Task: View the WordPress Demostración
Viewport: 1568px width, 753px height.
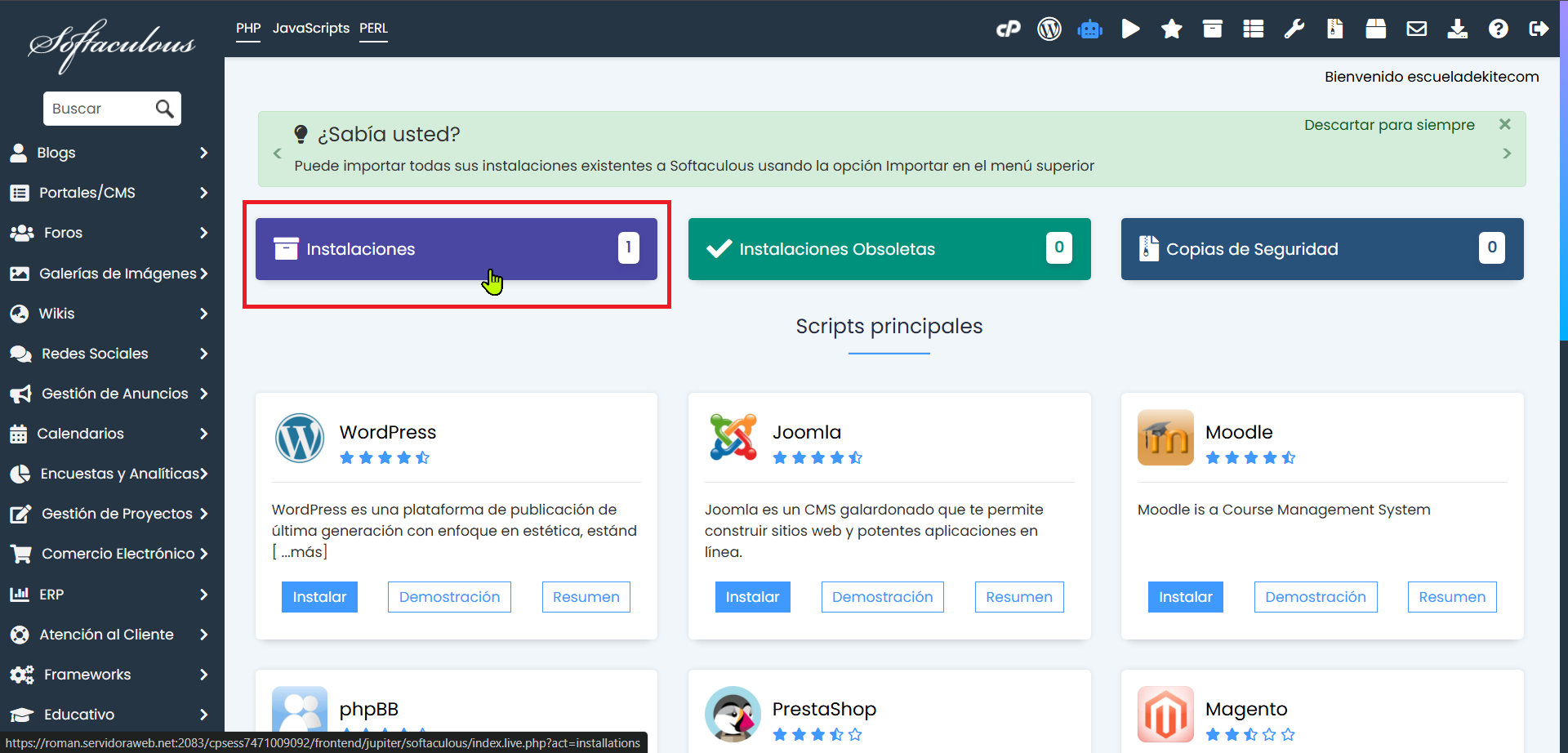Action: click(449, 597)
